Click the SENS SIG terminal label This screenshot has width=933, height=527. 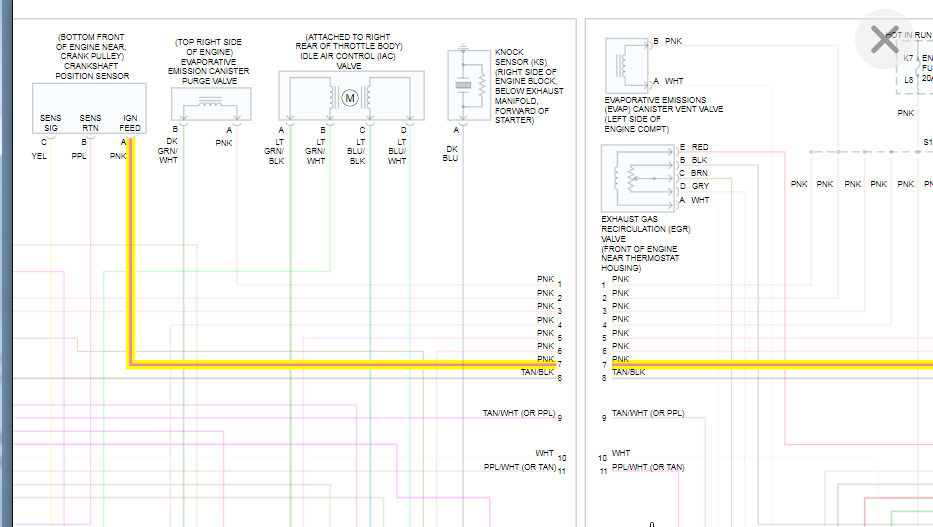51,123
